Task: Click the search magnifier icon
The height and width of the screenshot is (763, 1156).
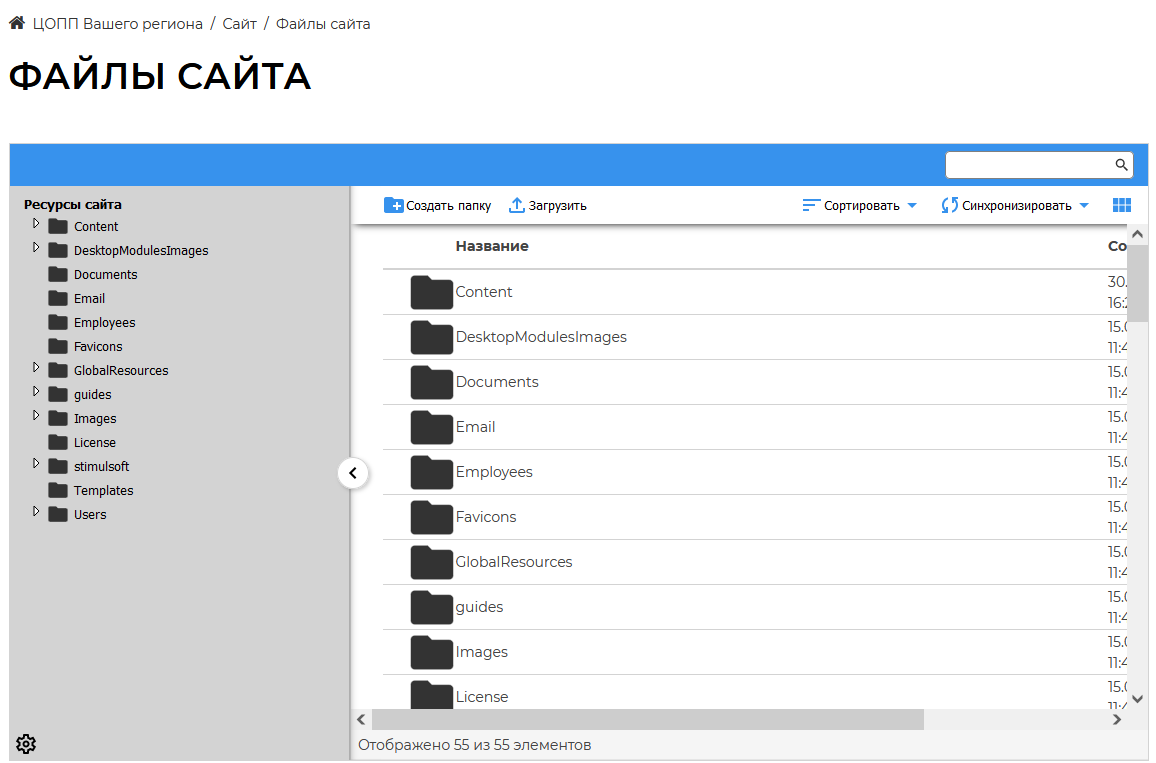Action: coord(1121,165)
